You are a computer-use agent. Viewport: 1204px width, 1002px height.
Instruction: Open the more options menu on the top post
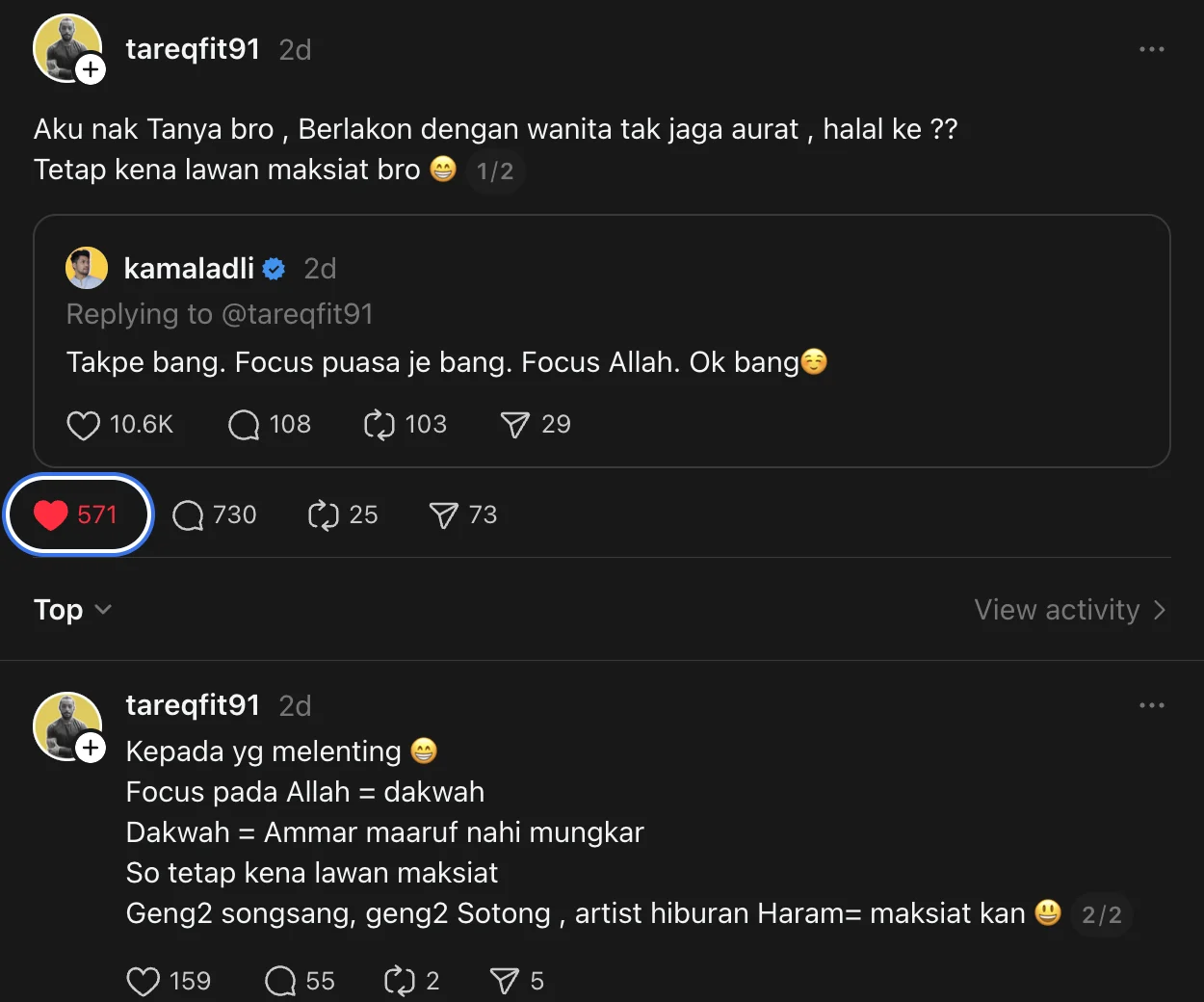(1151, 49)
